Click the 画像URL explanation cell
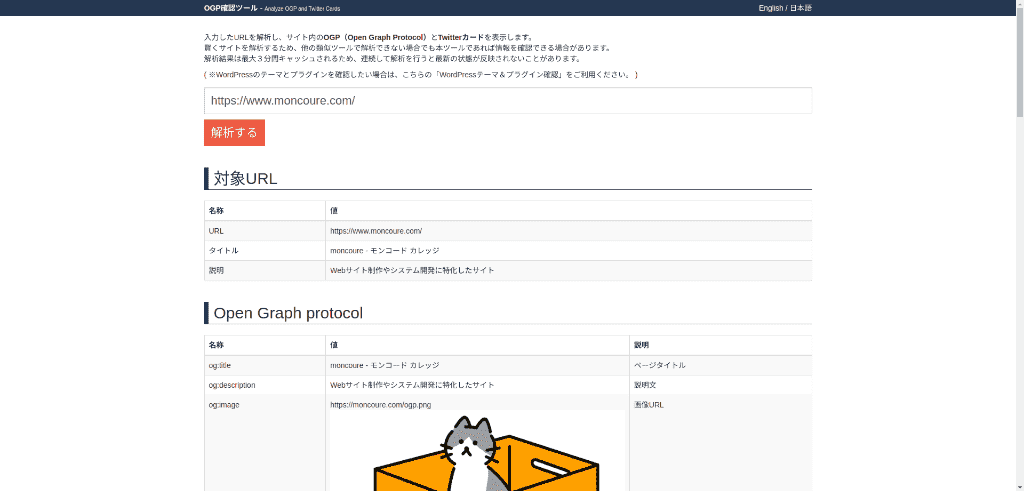Screen dimensions: 1024x491 click(649, 405)
